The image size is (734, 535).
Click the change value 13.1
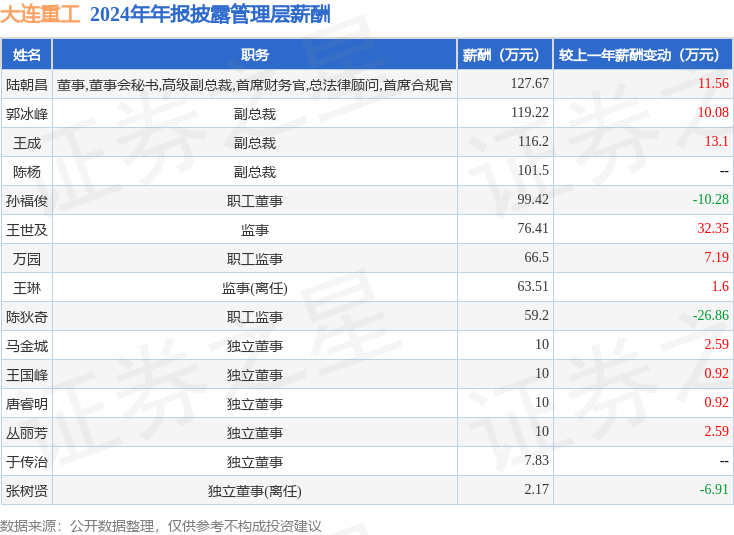[717, 141]
